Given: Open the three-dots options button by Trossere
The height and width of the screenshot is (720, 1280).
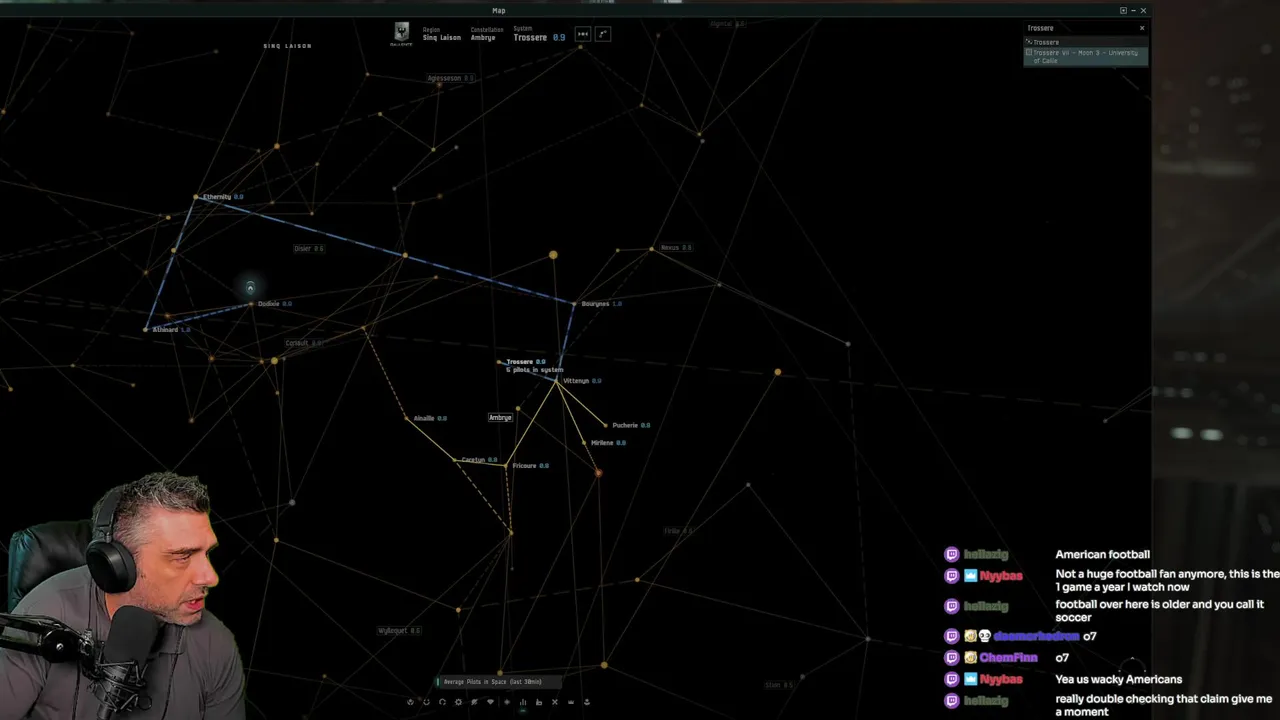Looking at the screenshot, I should click(582, 34).
